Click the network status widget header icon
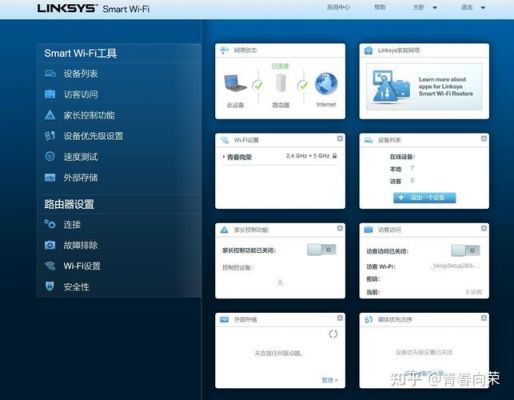Screen dimensions: 514x400 tap(224, 50)
